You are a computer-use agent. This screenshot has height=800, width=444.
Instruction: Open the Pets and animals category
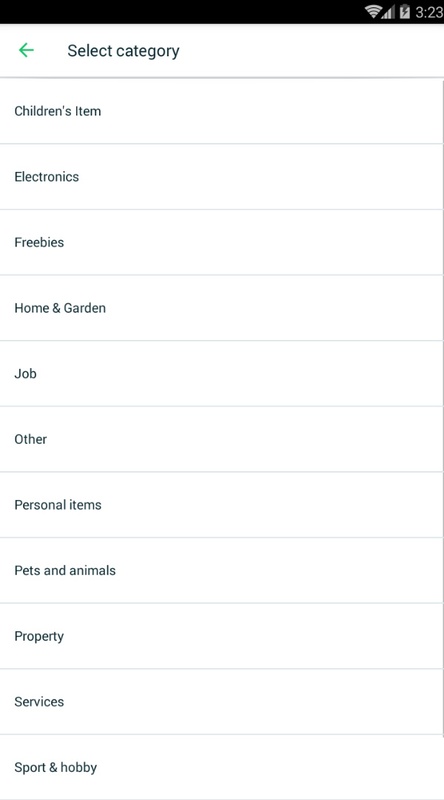click(221, 570)
